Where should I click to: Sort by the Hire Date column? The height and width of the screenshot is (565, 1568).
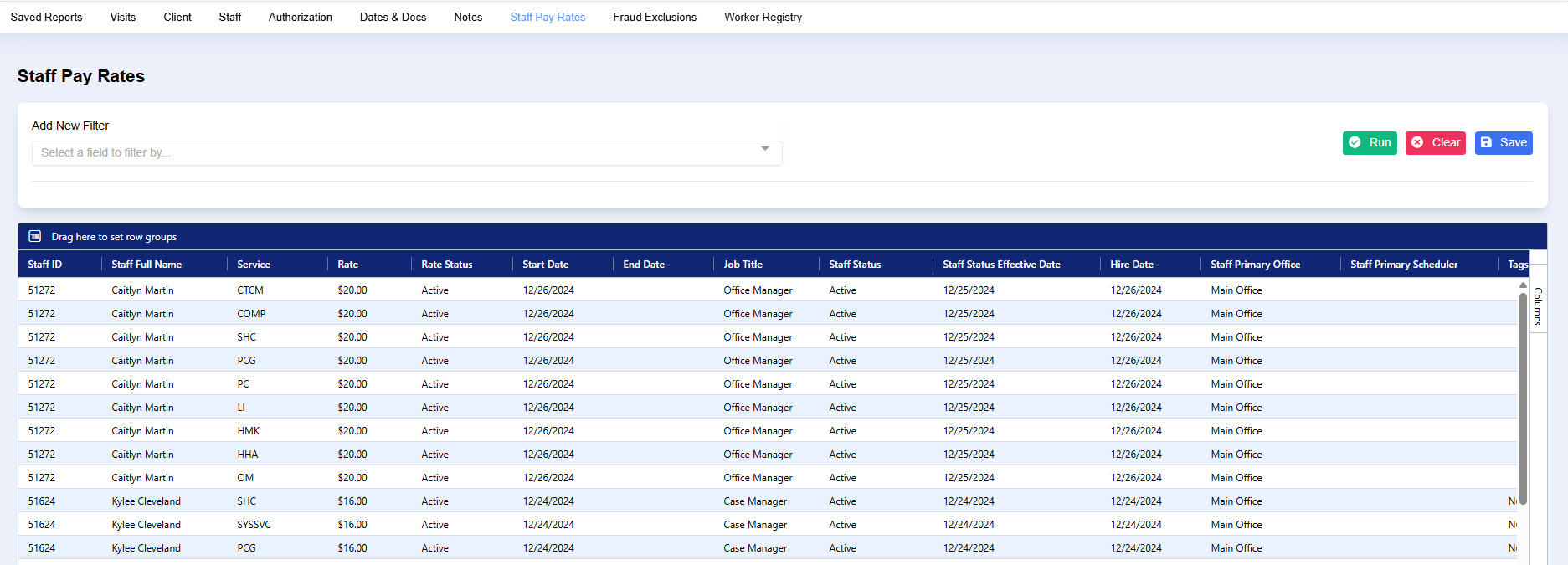(x=1132, y=265)
